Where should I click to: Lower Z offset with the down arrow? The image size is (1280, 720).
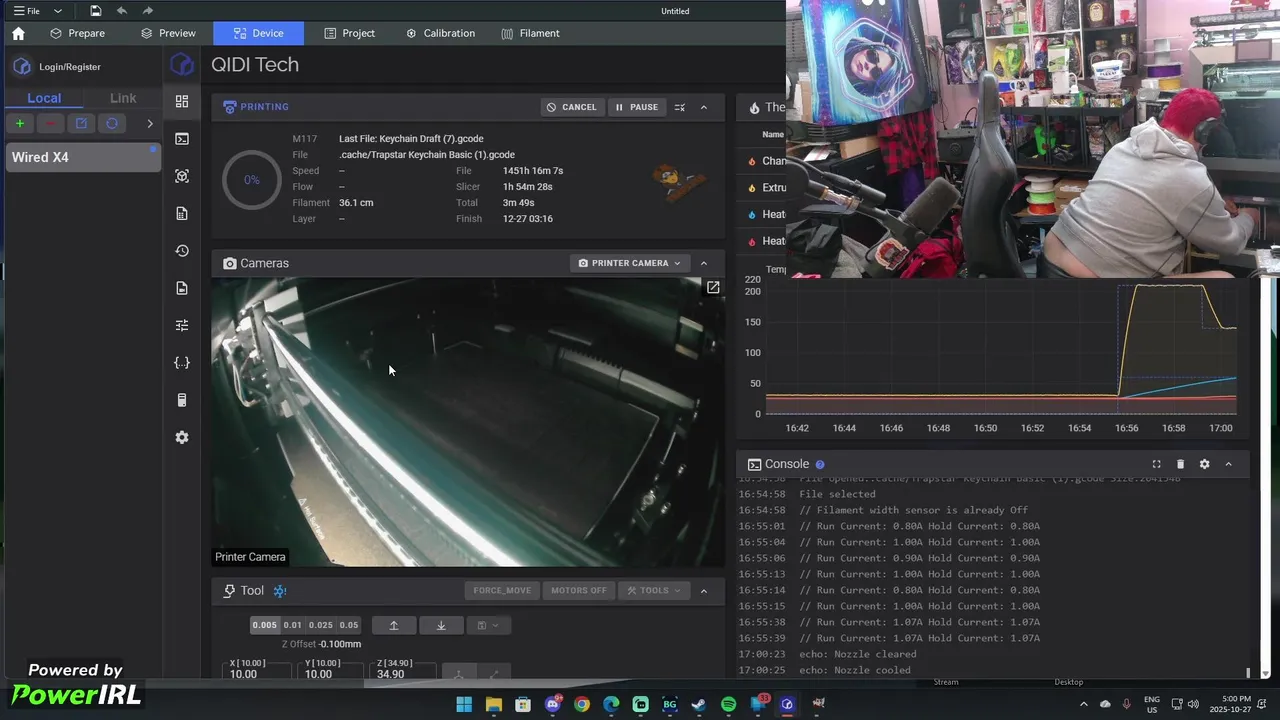coord(441,625)
